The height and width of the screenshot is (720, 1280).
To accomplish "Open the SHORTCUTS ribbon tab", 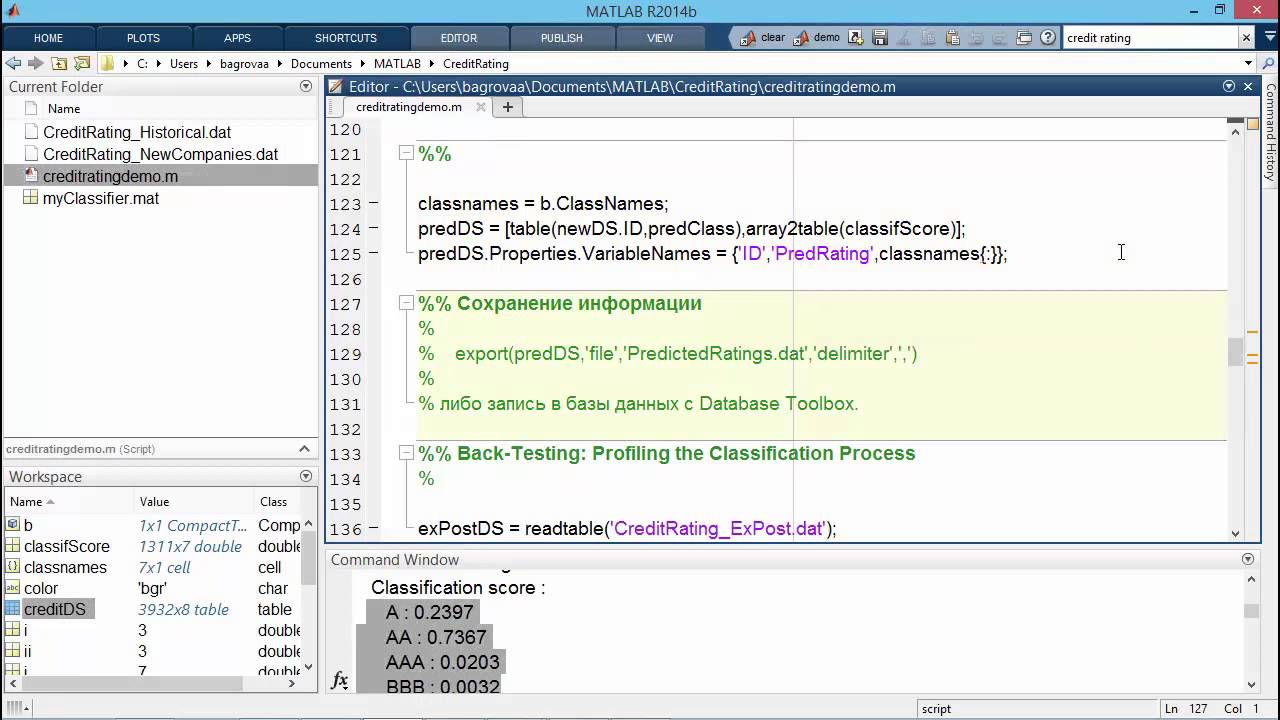I will [346, 38].
